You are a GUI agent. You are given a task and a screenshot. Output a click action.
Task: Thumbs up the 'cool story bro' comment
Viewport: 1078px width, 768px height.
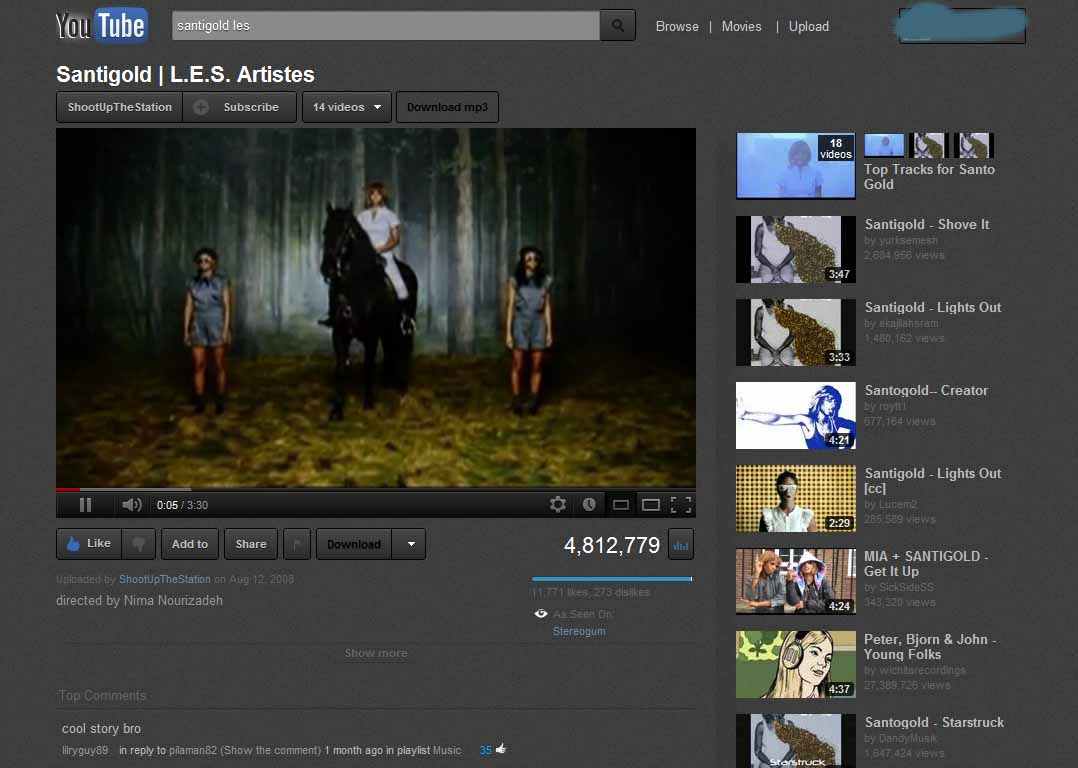click(501, 749)
